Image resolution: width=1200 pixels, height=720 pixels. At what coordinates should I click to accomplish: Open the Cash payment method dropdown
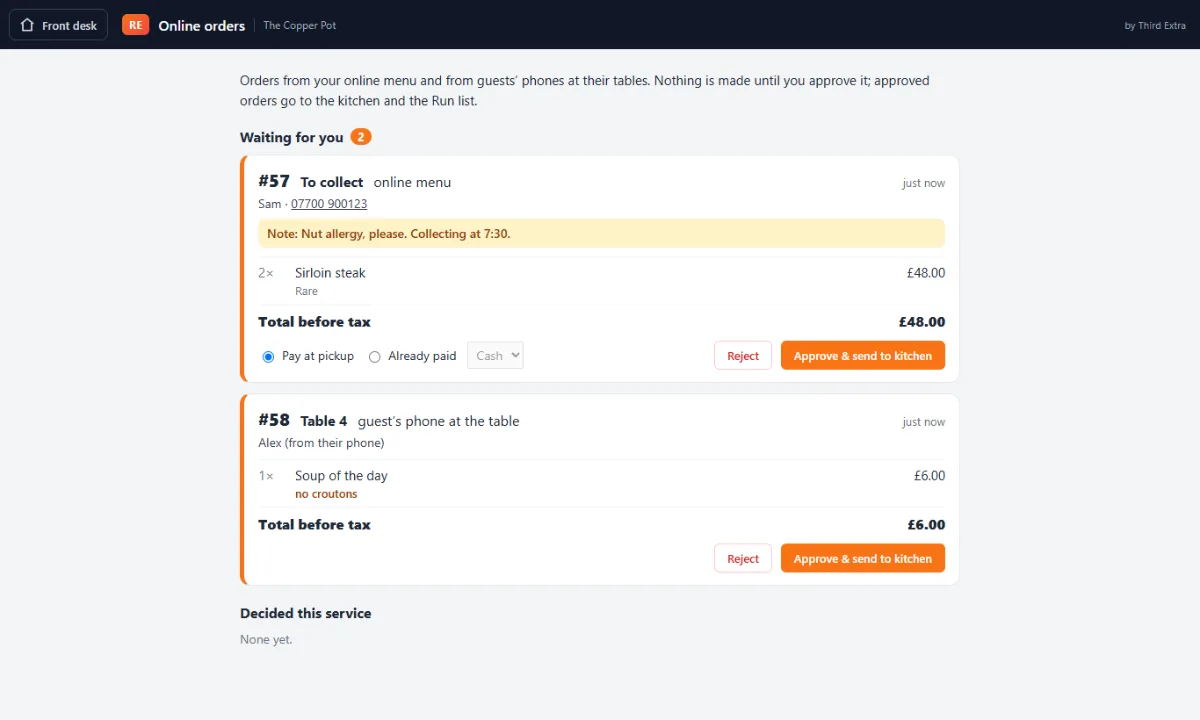pyautogui.click(x=495, y=355)
